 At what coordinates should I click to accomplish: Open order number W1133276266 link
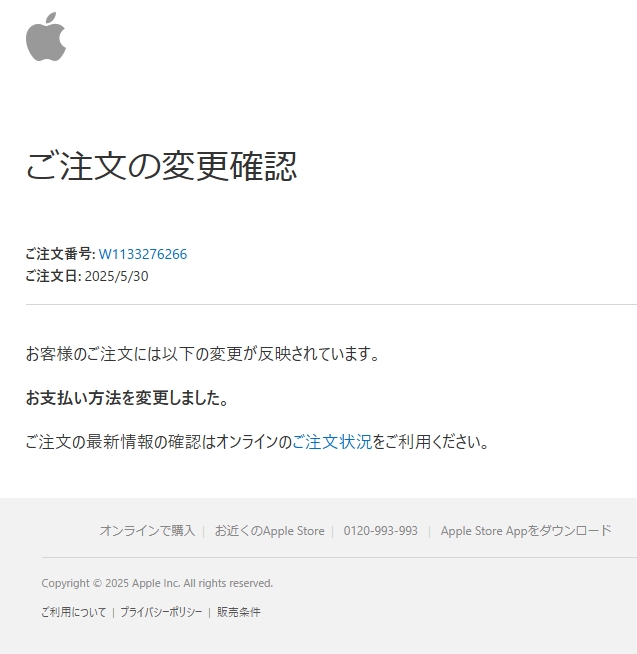(x=143, y=254)
